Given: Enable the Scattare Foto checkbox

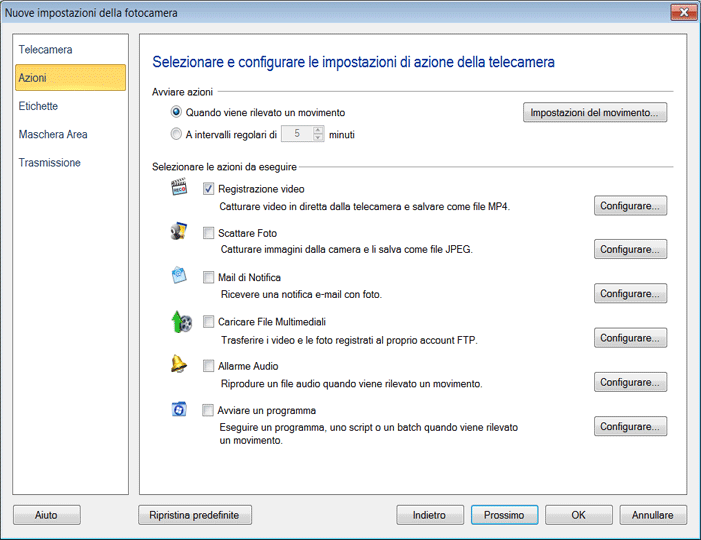Looking at the screenshot, I should pyautogui.click(x=209, y=233).
